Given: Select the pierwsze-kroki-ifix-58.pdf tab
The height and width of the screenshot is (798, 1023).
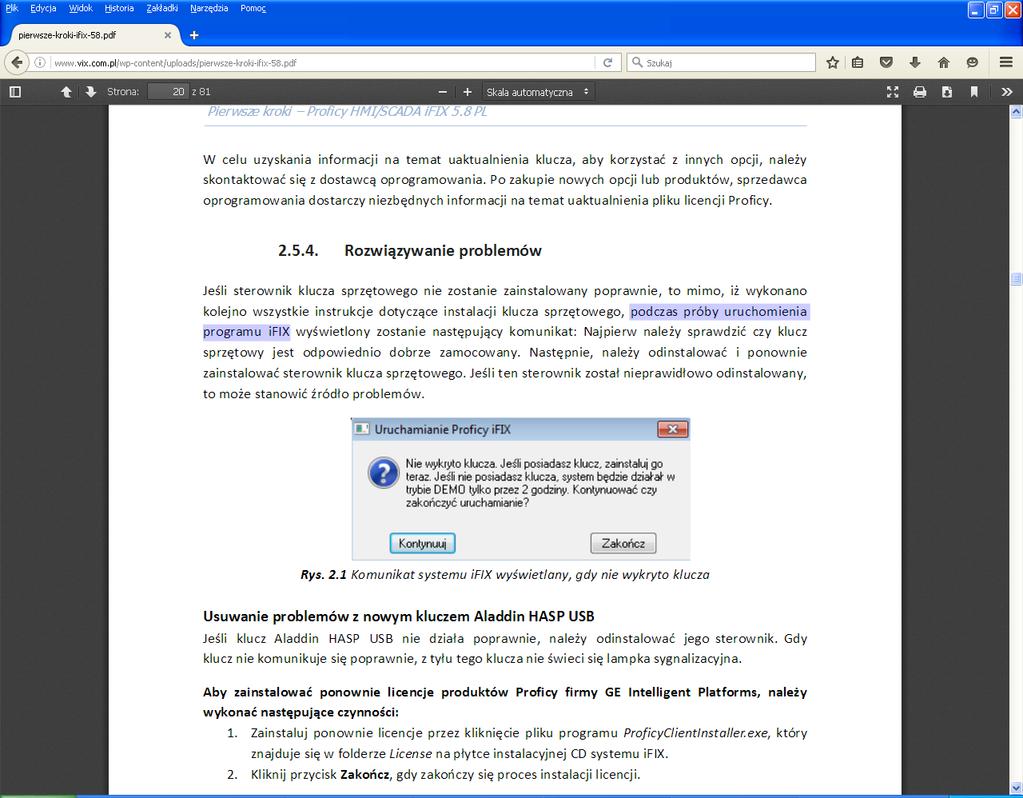Looking at the screenshot, I should 90,35.
